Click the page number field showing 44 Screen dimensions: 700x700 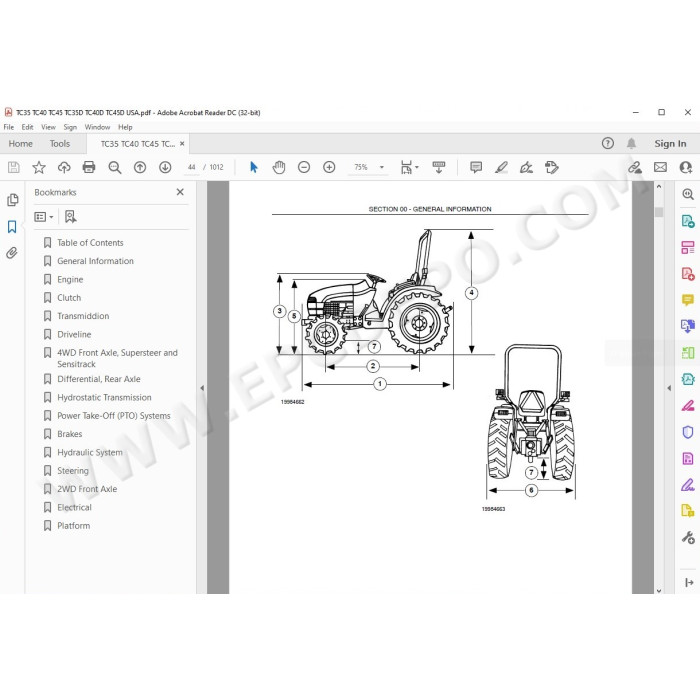(x=192, y=167)
